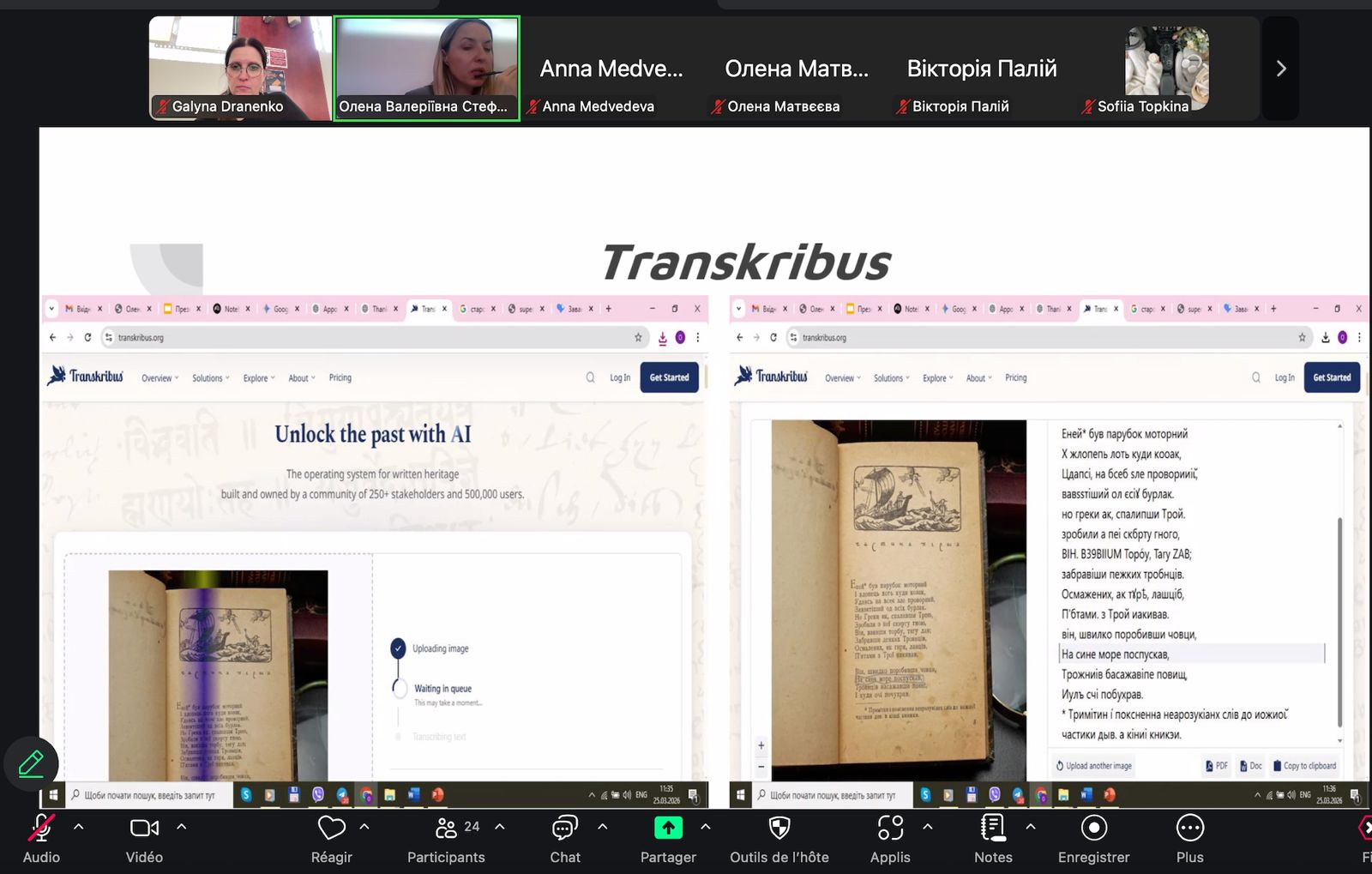The width and height of the screenshot is (1372, 874).
Task: Open the Chat bubble icon
Action: 565,829
